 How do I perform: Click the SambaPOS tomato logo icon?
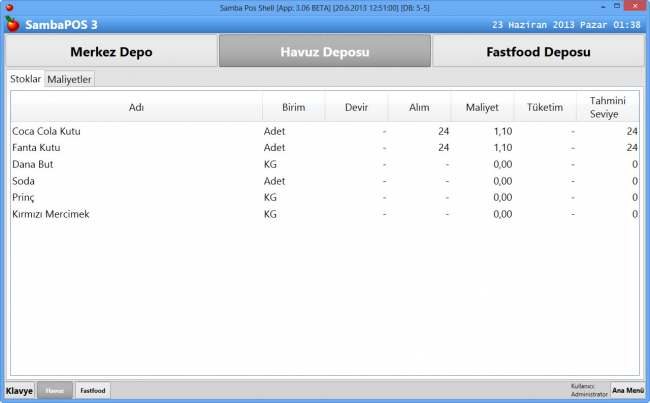12,24
